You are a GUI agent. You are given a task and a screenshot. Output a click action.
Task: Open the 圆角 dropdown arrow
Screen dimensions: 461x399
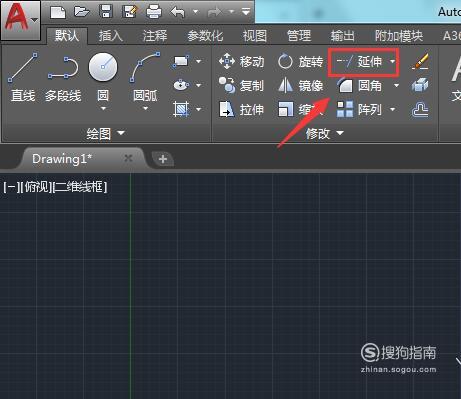(396, 86)
